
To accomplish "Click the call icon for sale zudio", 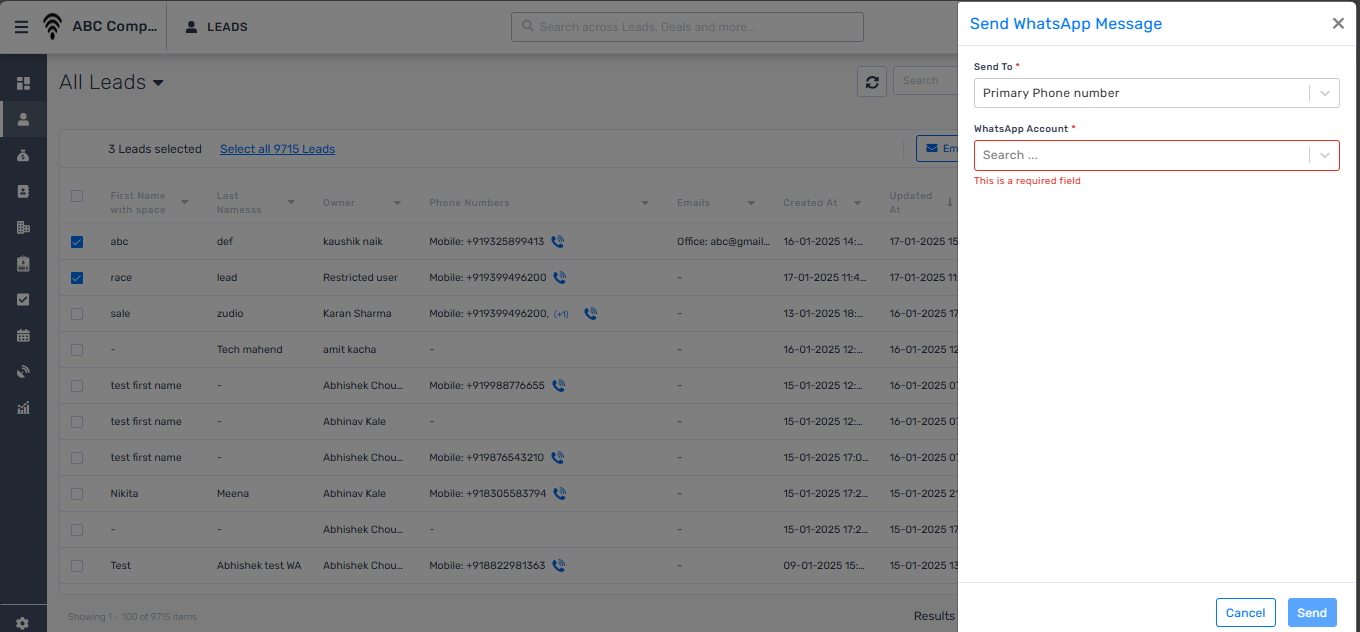I will [591, 313].
